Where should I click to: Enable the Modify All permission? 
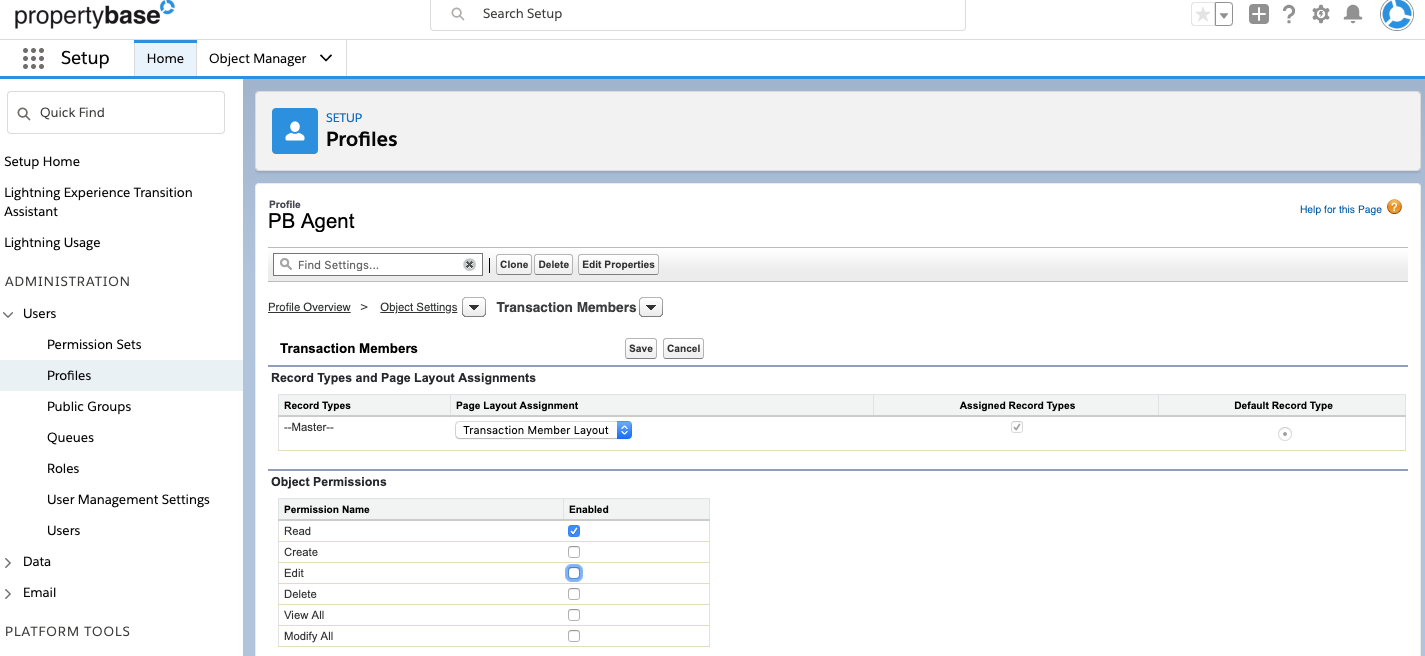click(x=573, y=635)
